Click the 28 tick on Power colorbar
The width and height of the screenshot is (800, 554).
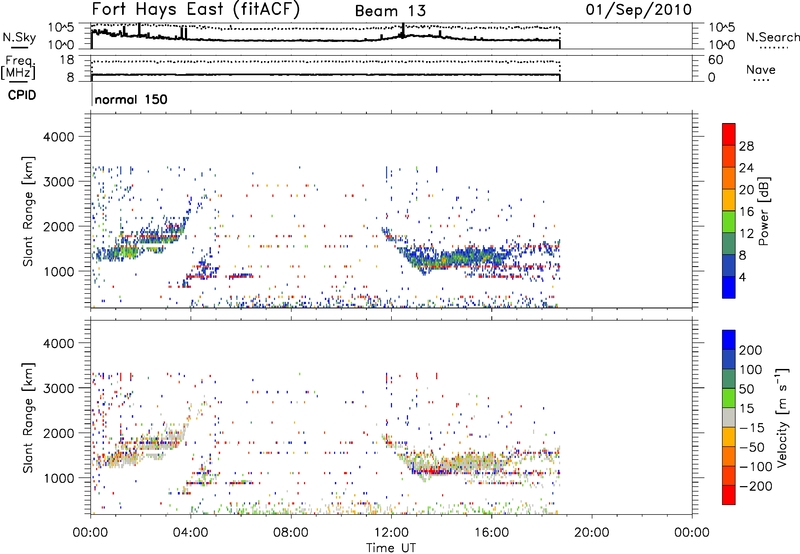(746, 146)
